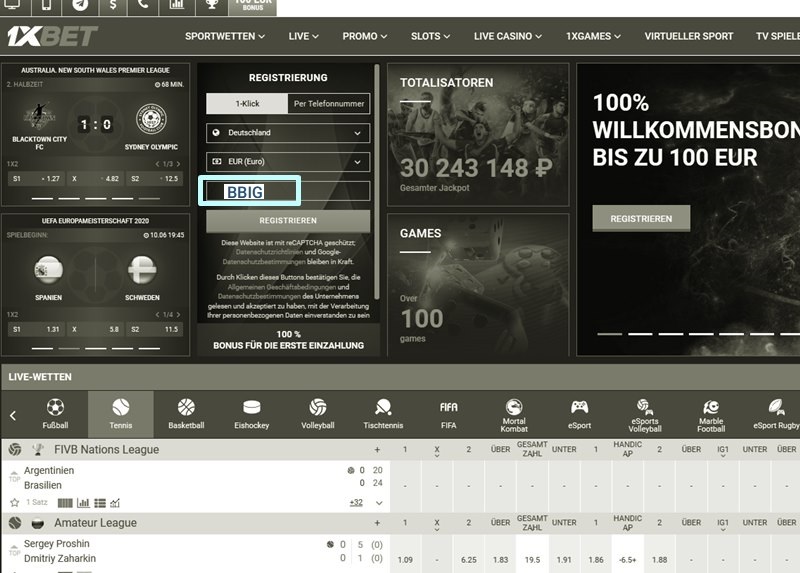This screenshot has height=573, width=800.
Task: Select the Fußball sport icon
Action: [x=55, y=414]
